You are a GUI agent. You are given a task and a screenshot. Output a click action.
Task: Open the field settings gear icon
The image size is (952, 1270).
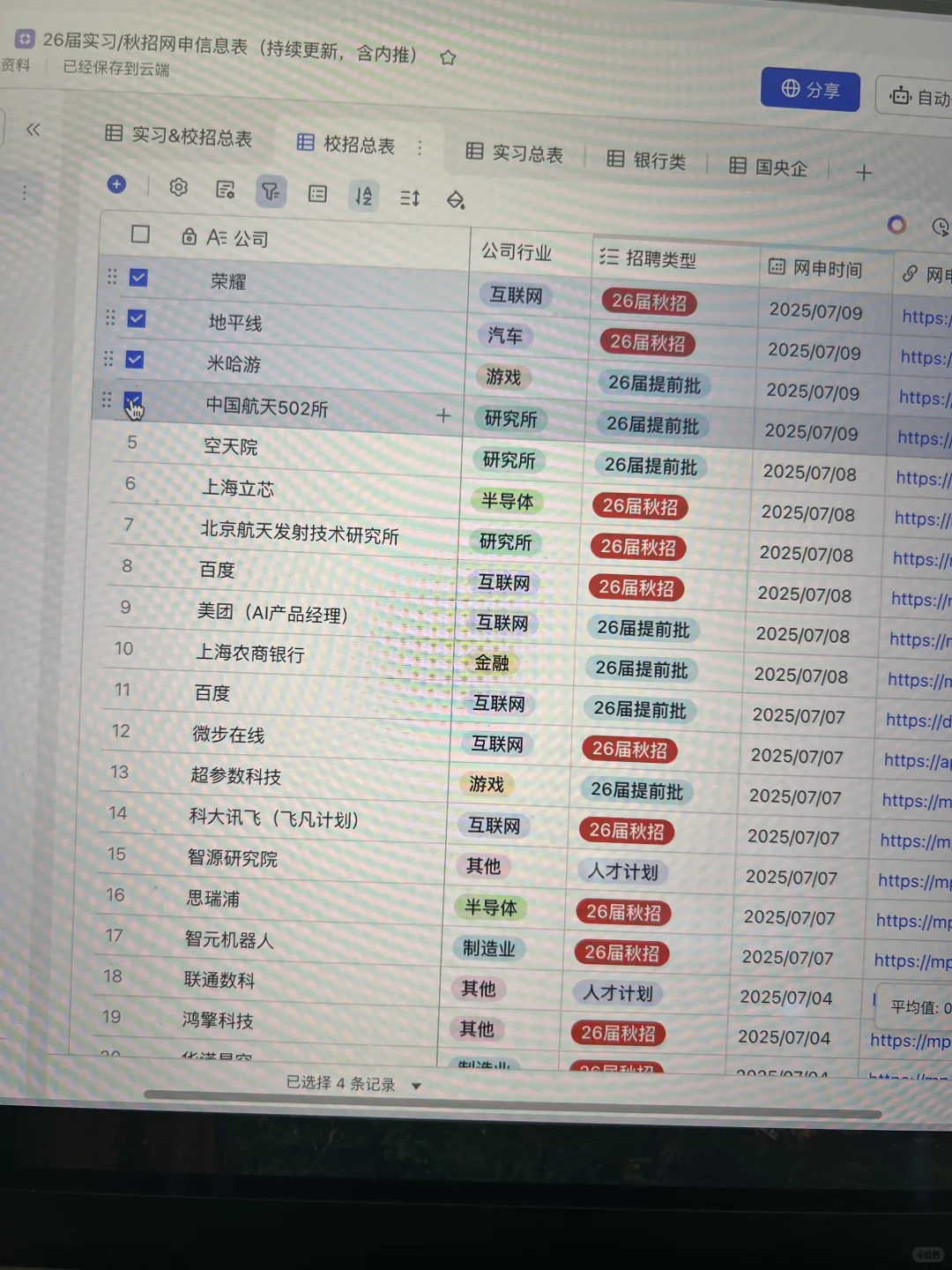click(x=179, y=187)
